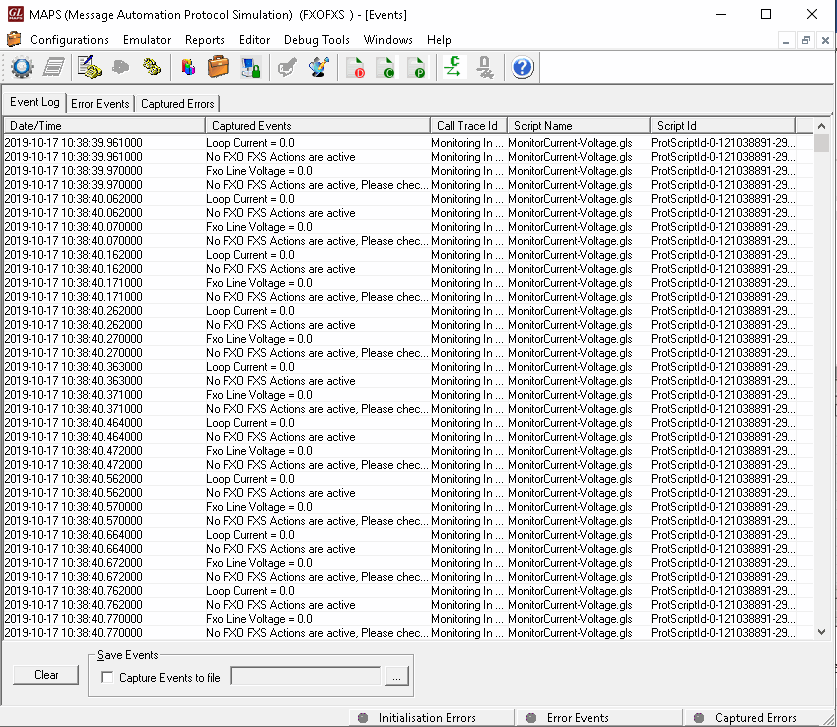Close the inner Events child window
Image resolution: width=837 pixels, height=727 pixels.
pos(825,40)
